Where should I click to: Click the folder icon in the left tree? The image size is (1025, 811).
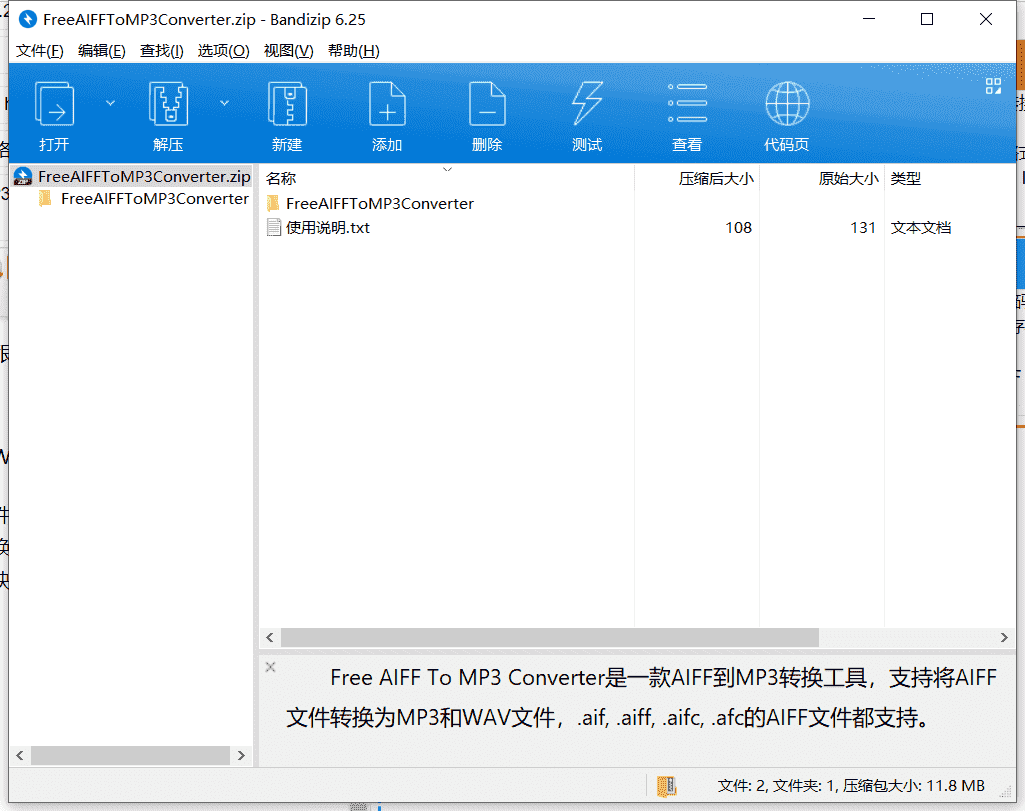(x=45, y=199)
